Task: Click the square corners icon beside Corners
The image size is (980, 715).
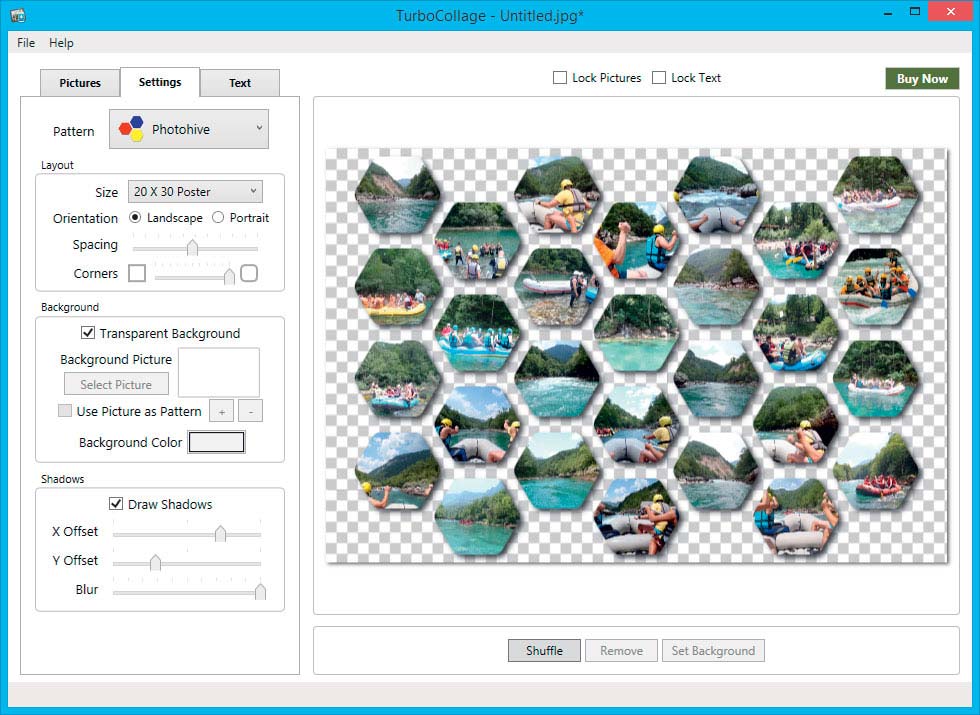Action: (137, 273)
